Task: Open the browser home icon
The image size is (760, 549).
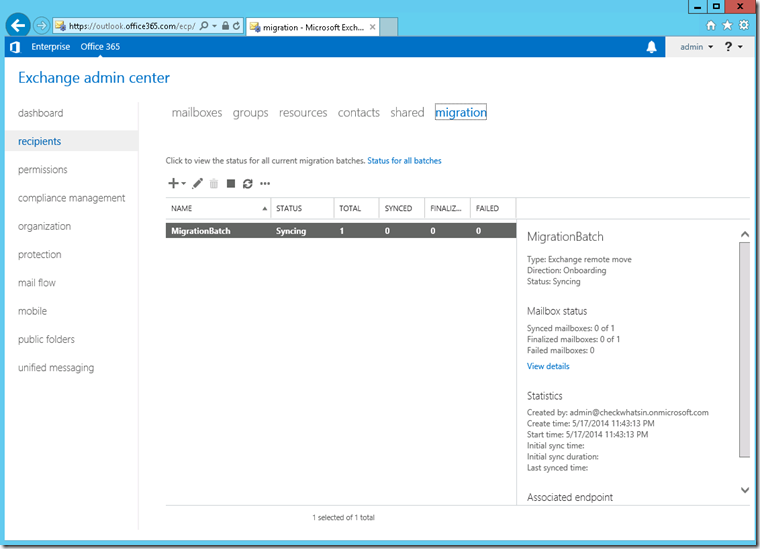Action: tap(711, 25)
